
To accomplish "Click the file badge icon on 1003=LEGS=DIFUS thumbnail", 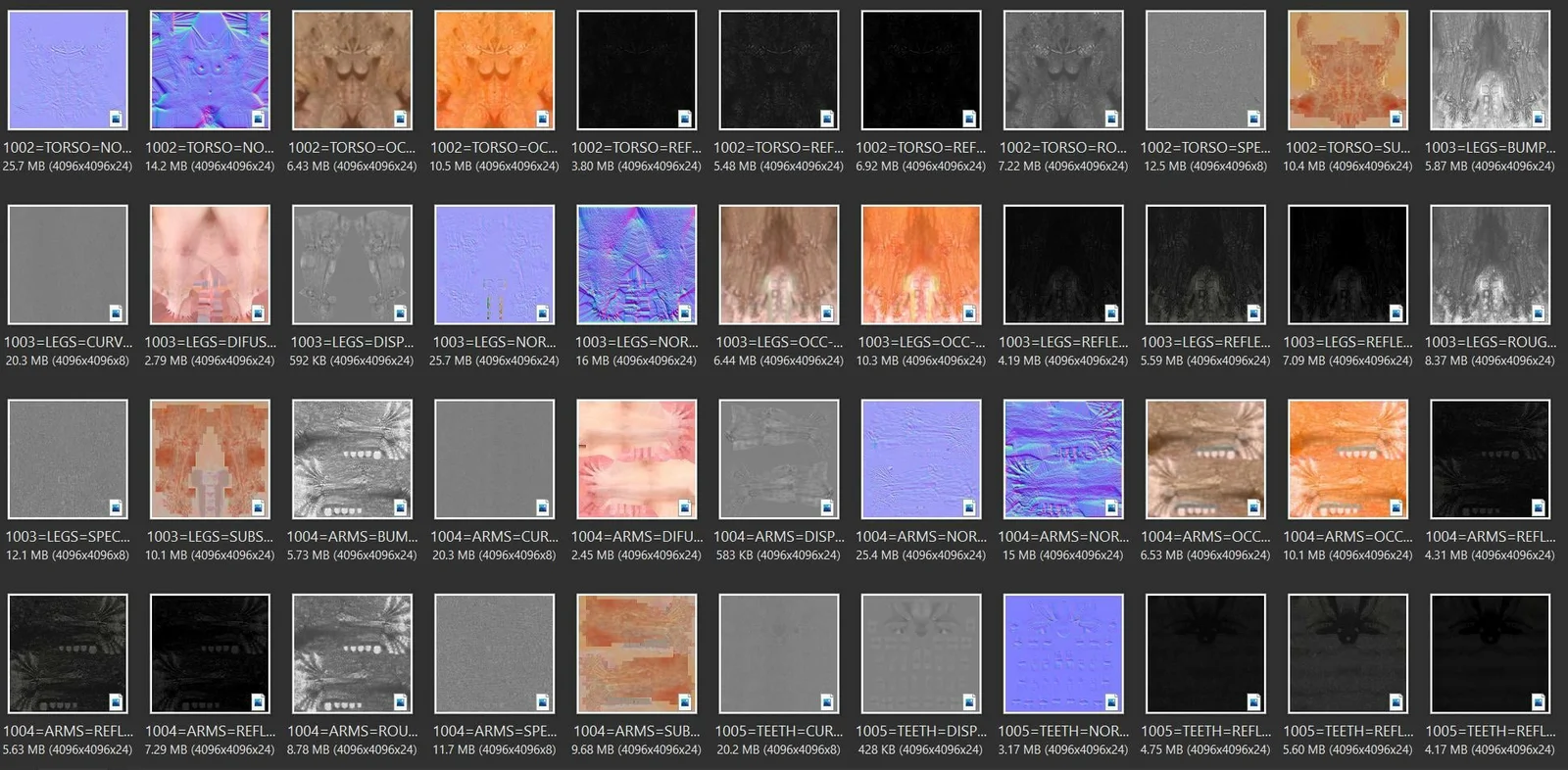I will point(258,313).
